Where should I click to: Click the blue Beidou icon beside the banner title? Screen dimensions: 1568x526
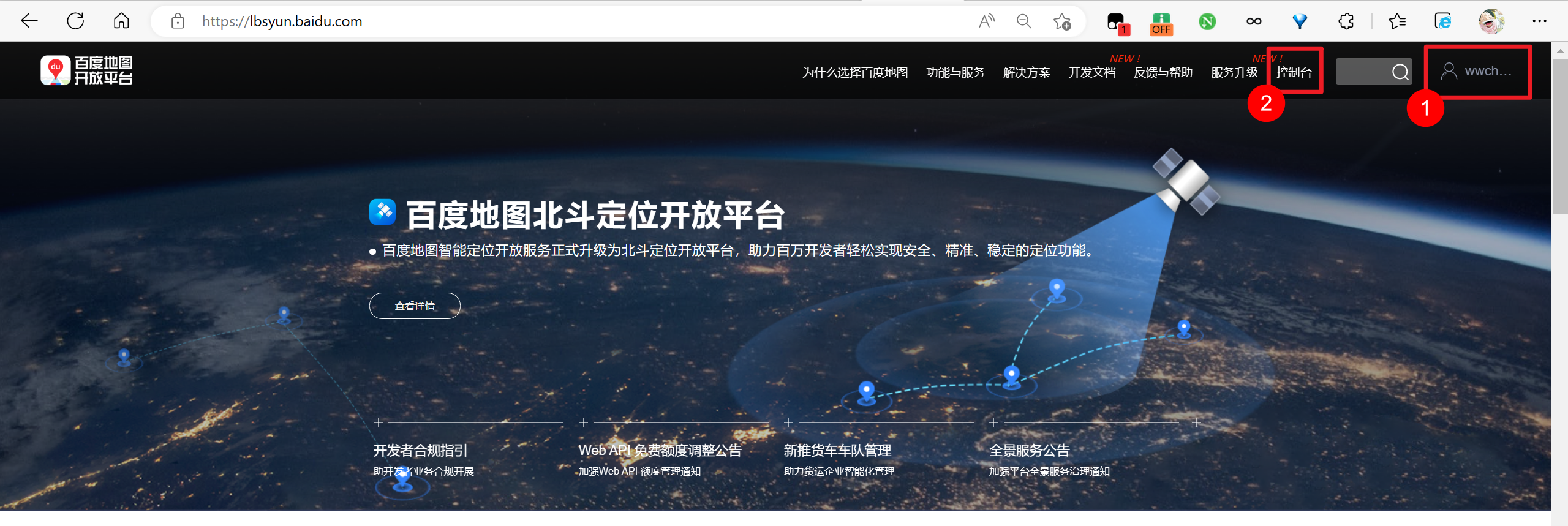pos(383,212)
